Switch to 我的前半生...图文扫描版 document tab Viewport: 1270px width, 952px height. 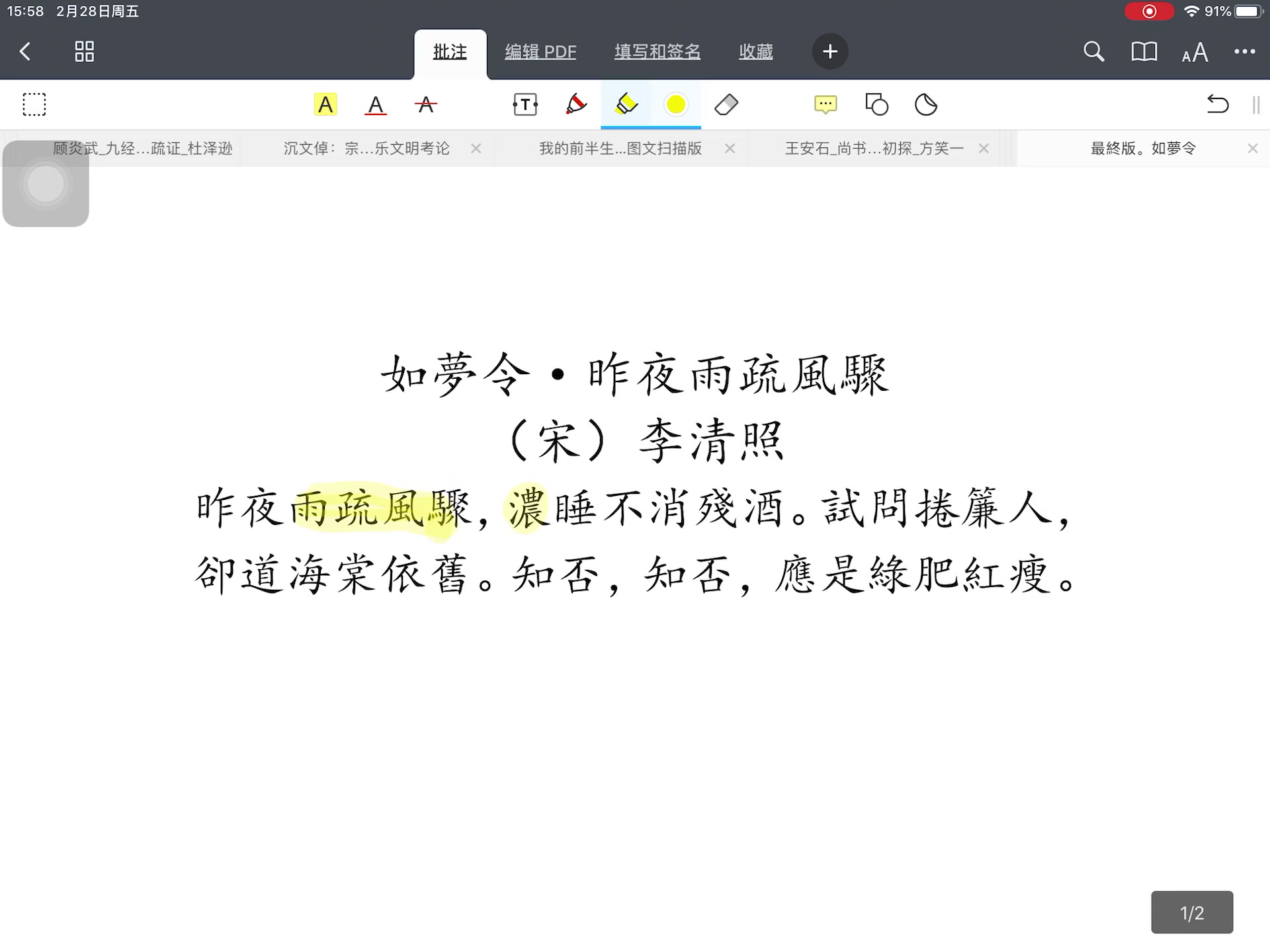[x=620, y=148]
